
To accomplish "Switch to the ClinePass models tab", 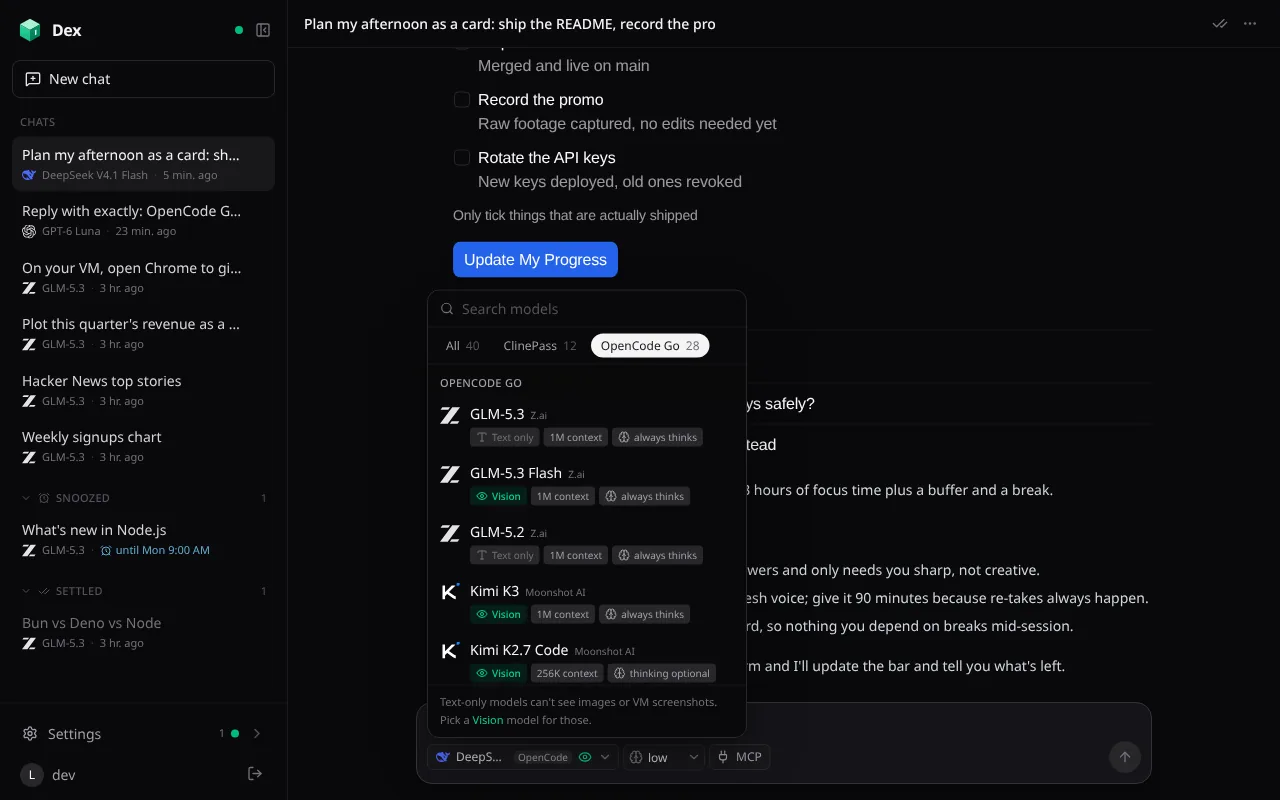I will (540, 346).
